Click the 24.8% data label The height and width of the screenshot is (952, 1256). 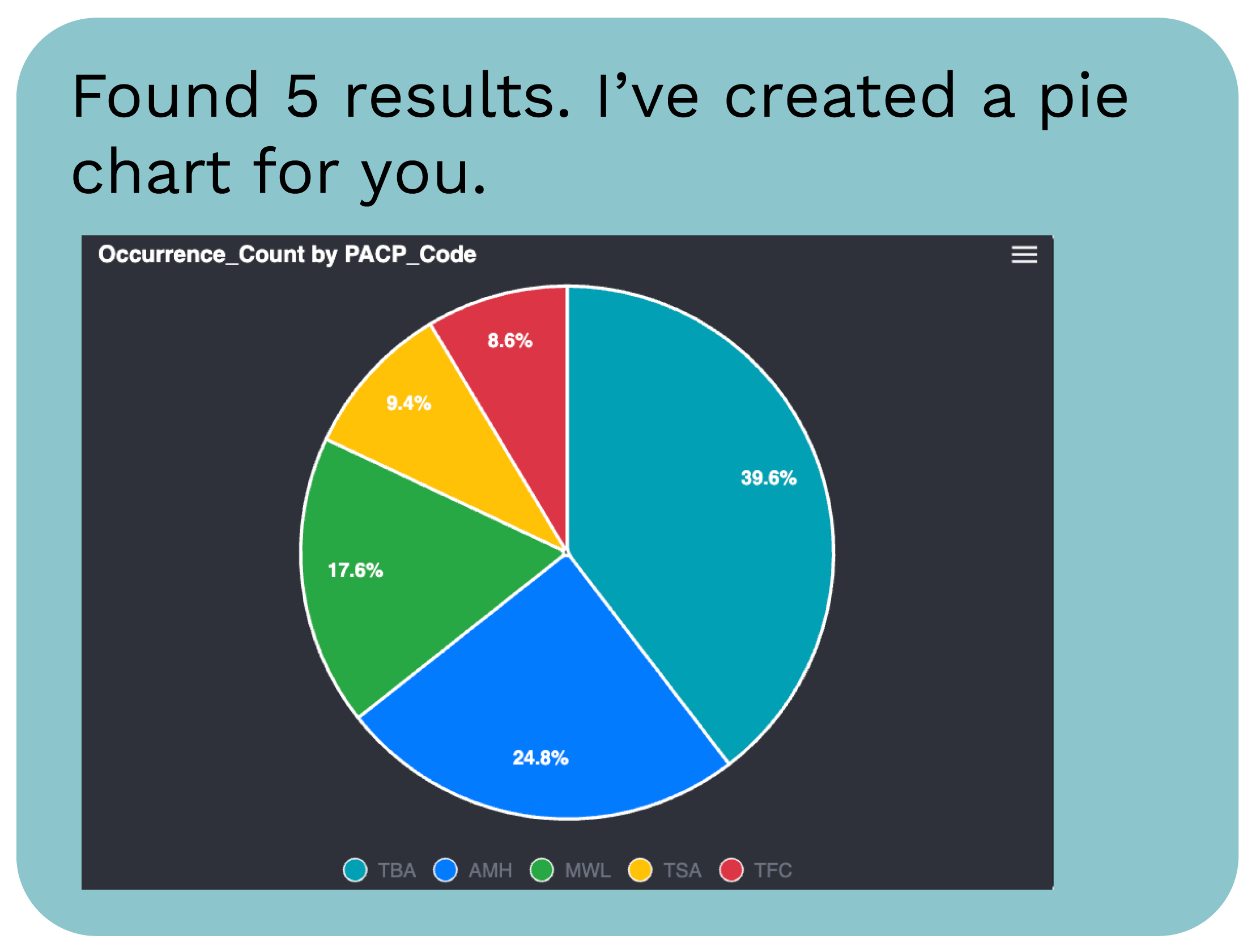pos(540,757)
